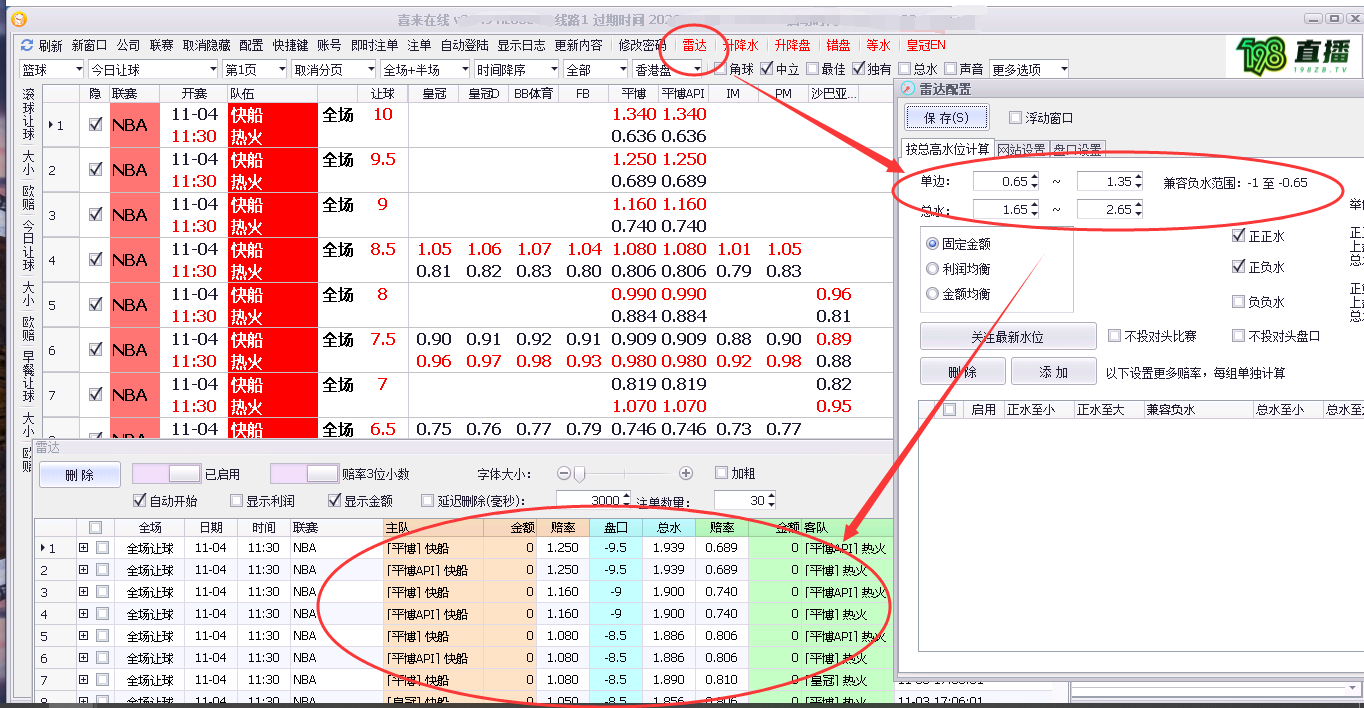Click the 保存(S) button
The height and width of the screenshot is (708, 1364).
[x=946, y=118]
